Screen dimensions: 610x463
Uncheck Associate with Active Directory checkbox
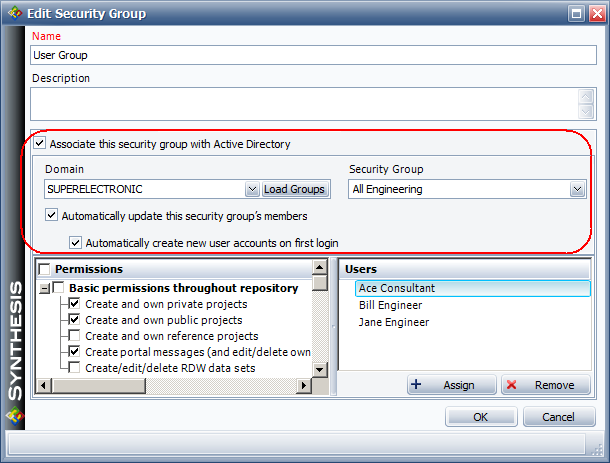39,144
